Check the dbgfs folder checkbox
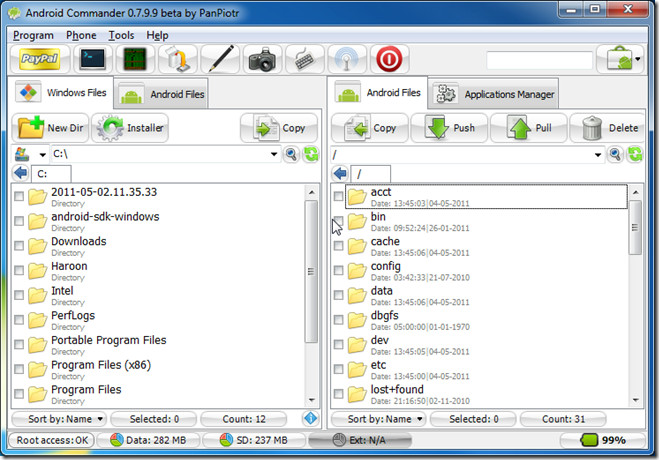 tap(338, 320)
